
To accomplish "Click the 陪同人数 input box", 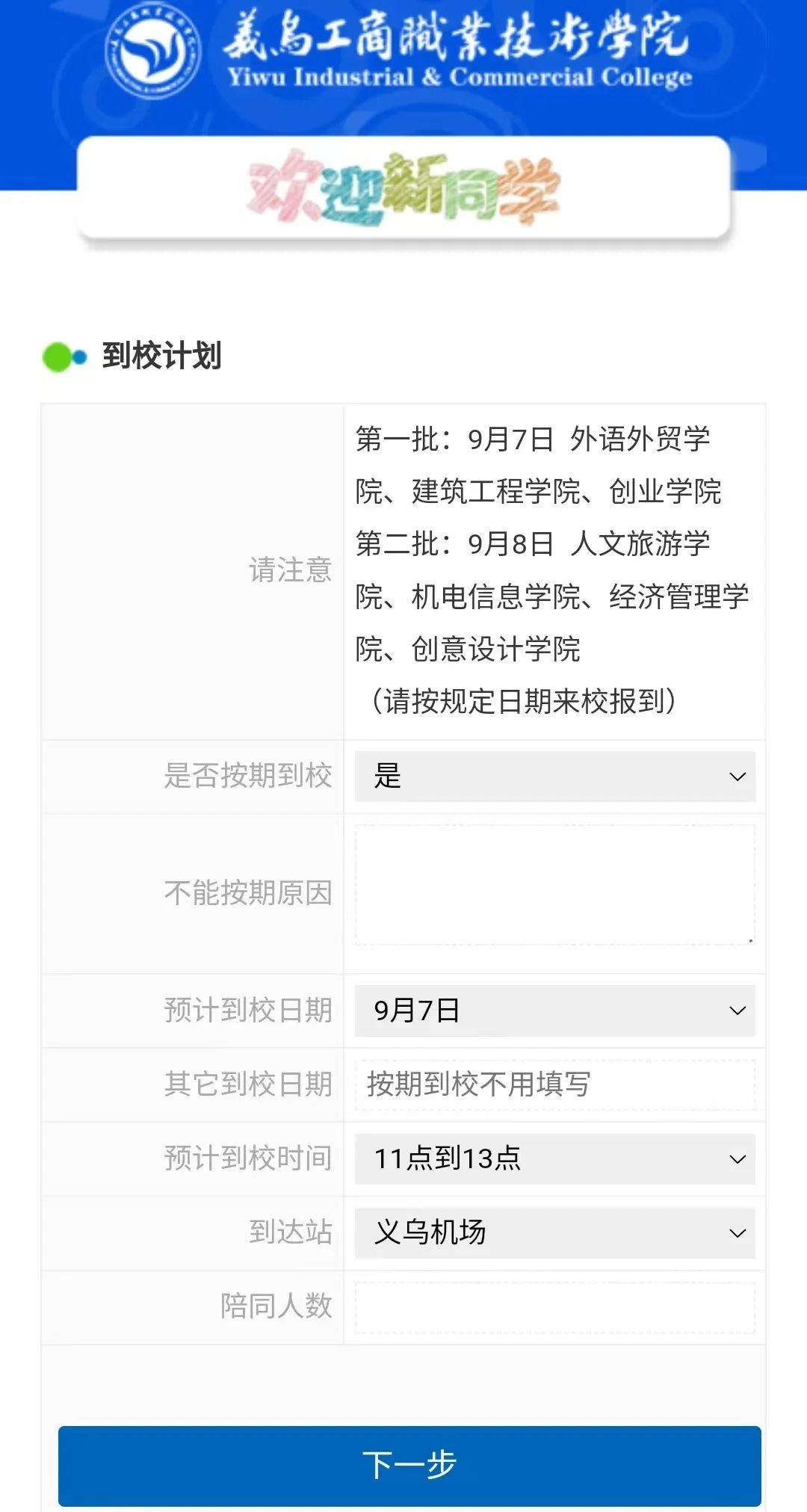I will point(554,1306).
